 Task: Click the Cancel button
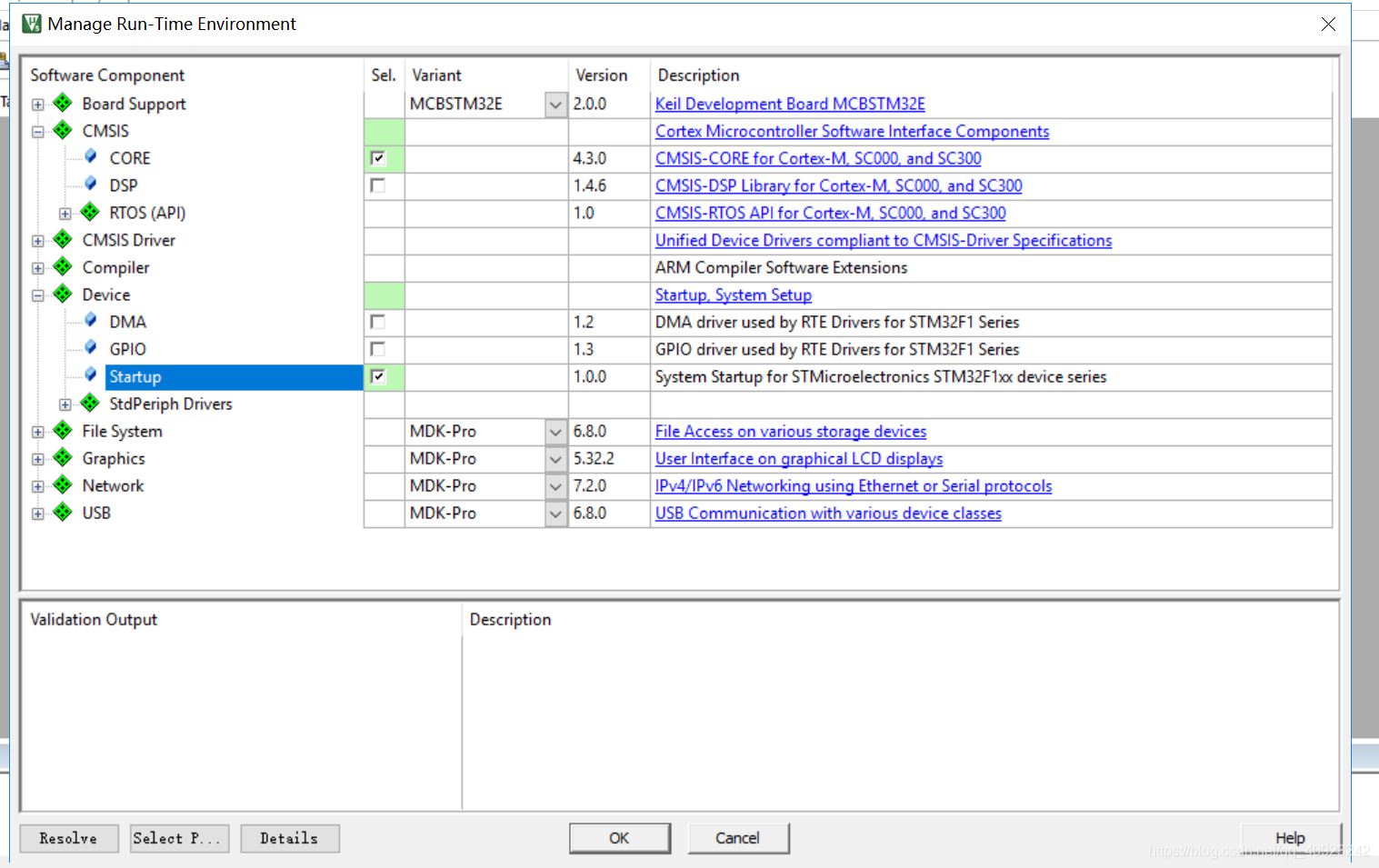tap(738, 838)
